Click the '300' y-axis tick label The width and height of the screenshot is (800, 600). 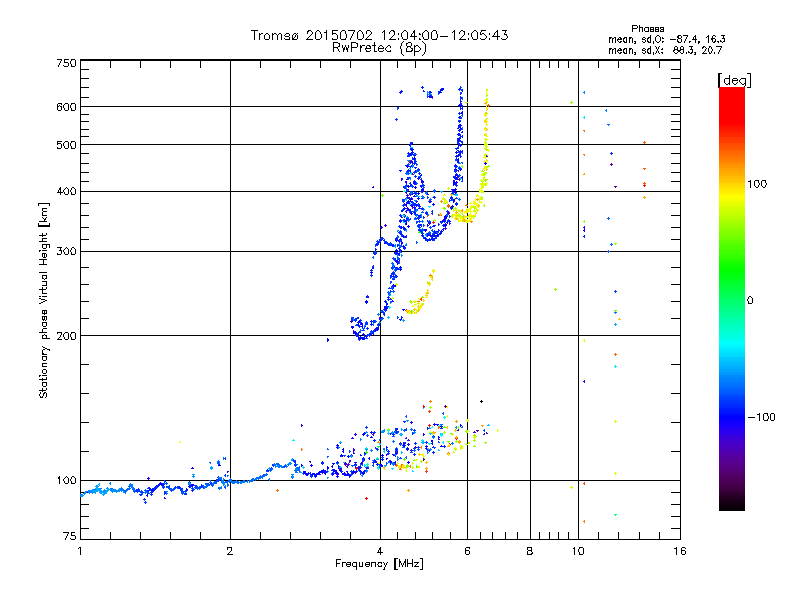click(x=66, y=252)
